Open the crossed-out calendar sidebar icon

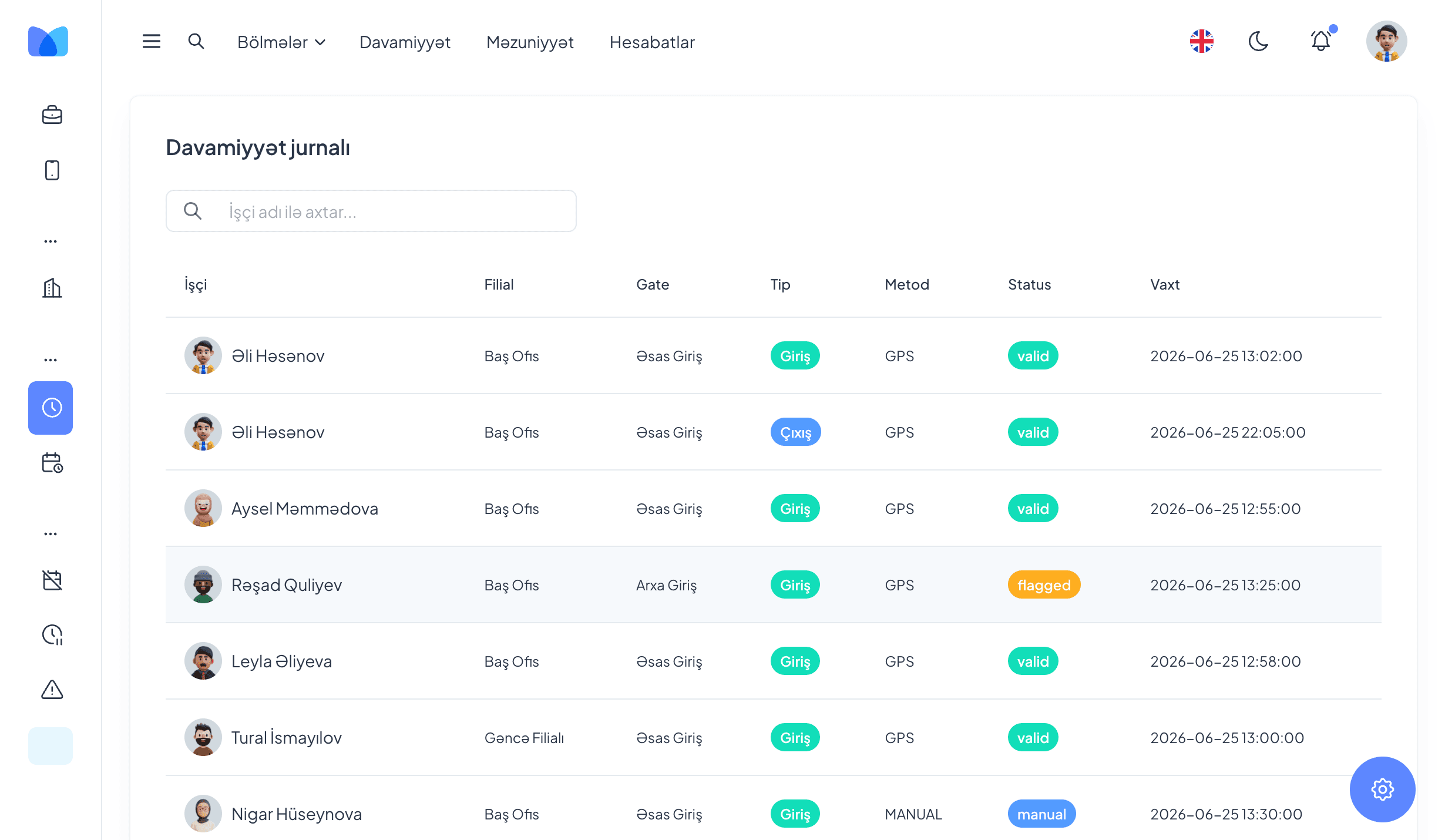[x=52, y=580]
